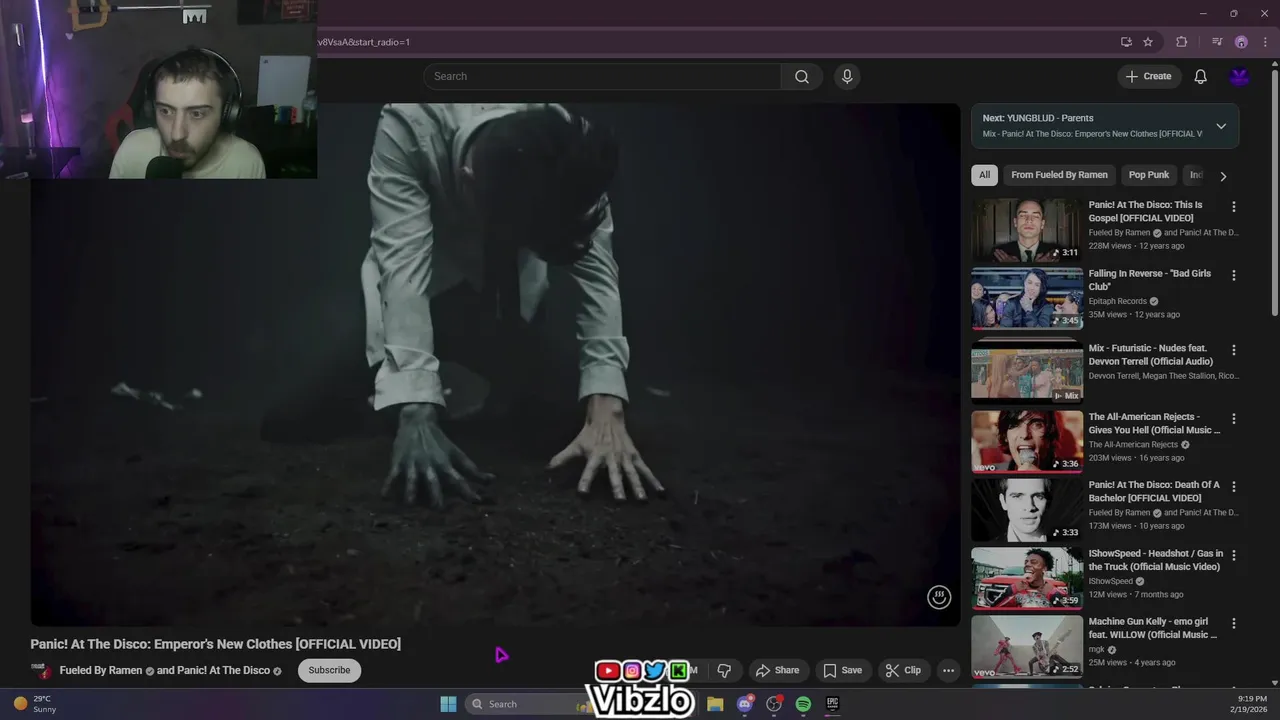
Task: Open Spotify from the taskbar
Action: pos(803,704)
